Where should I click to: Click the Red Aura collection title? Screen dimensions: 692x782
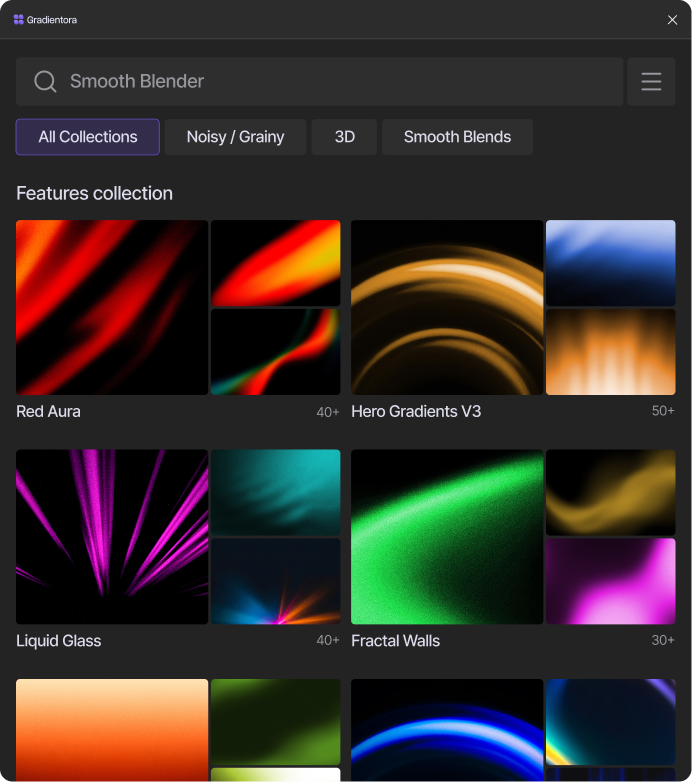coord(48,411)
